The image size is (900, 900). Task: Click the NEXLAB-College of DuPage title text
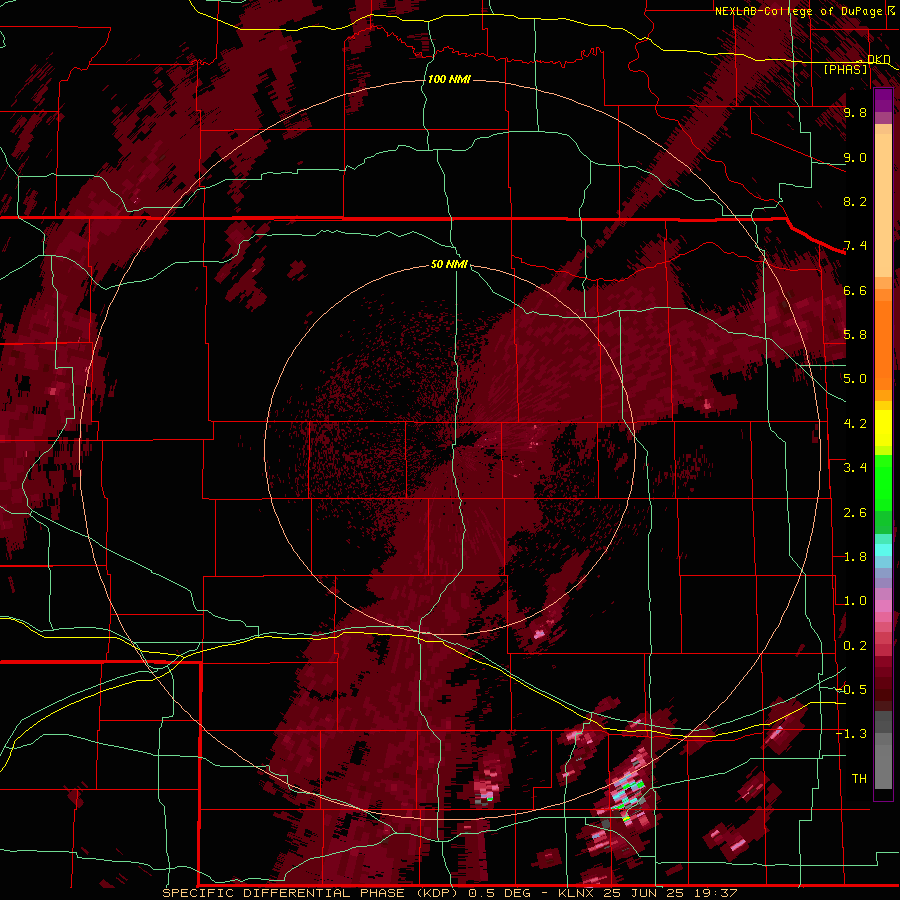(x=806, y=11)
